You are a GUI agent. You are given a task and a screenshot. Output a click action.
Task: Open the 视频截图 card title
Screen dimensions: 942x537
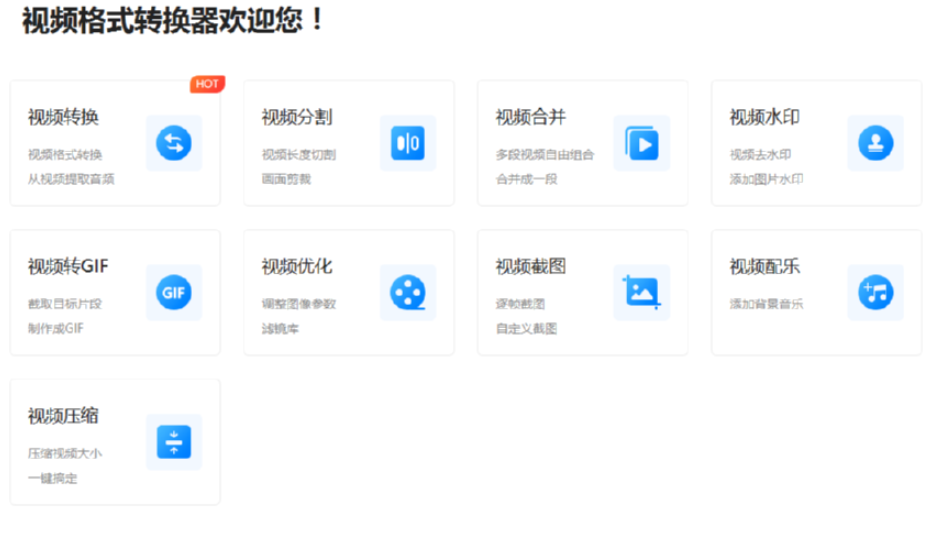coord(530,266)
